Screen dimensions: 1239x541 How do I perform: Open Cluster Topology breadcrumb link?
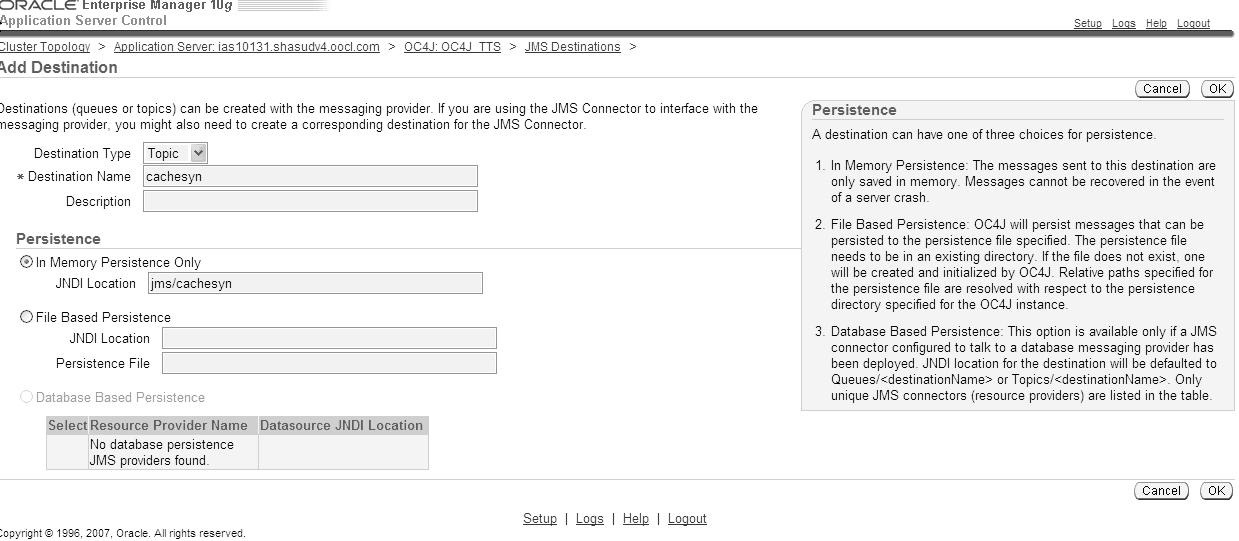coord(44,47)
